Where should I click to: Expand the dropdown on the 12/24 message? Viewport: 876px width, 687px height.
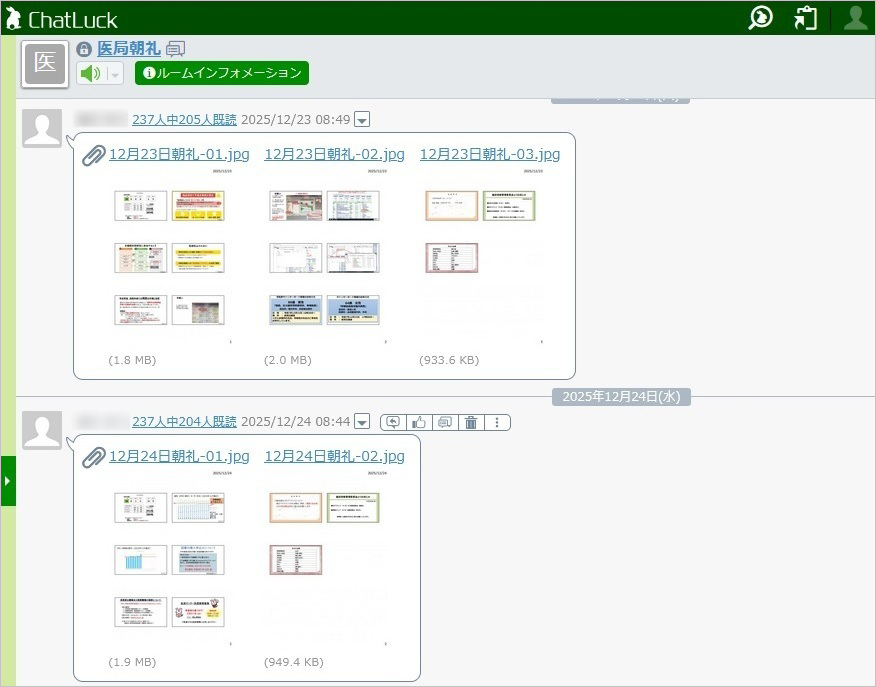(x=362, y=423)
